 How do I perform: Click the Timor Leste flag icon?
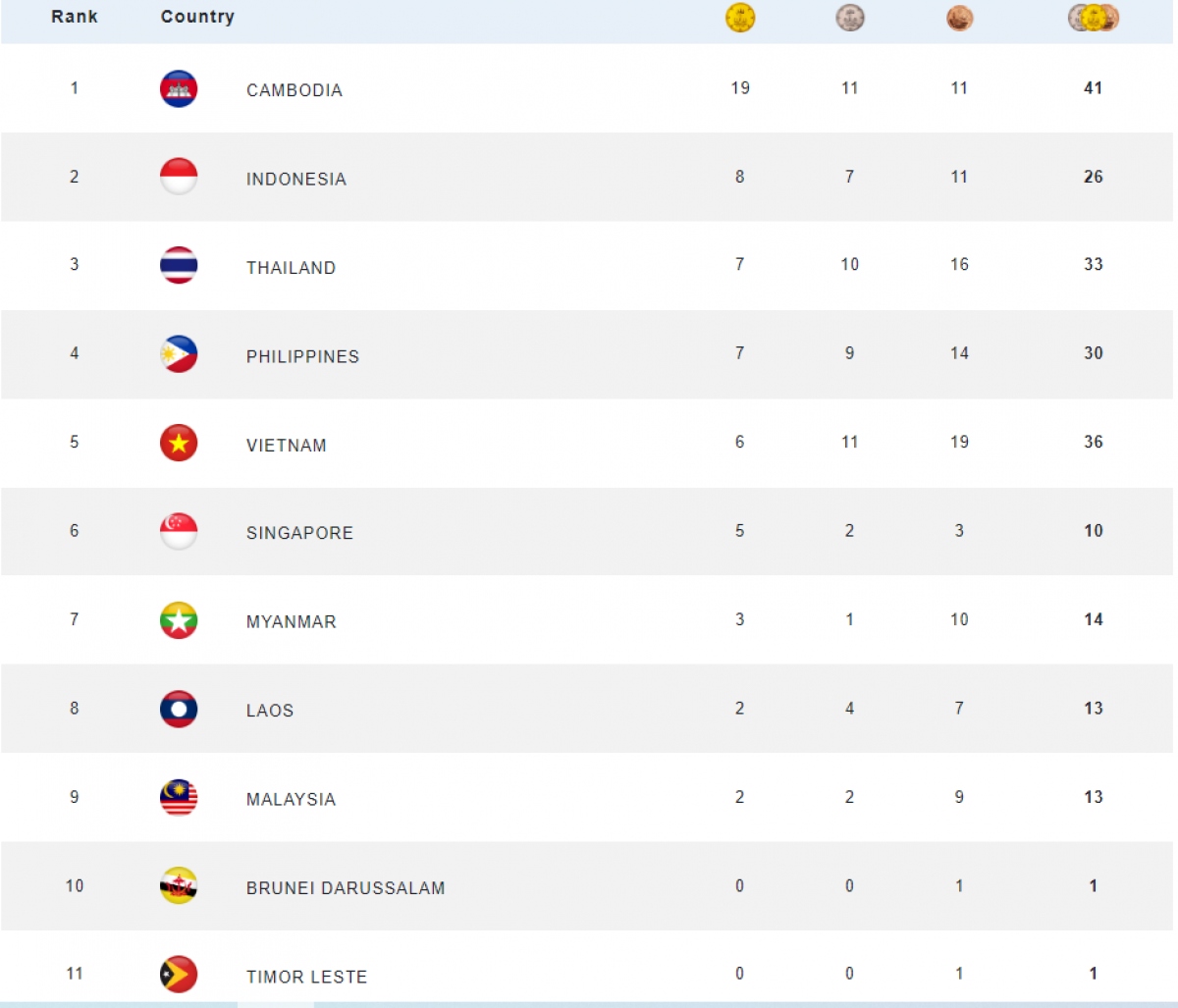(x=179, y=975)
